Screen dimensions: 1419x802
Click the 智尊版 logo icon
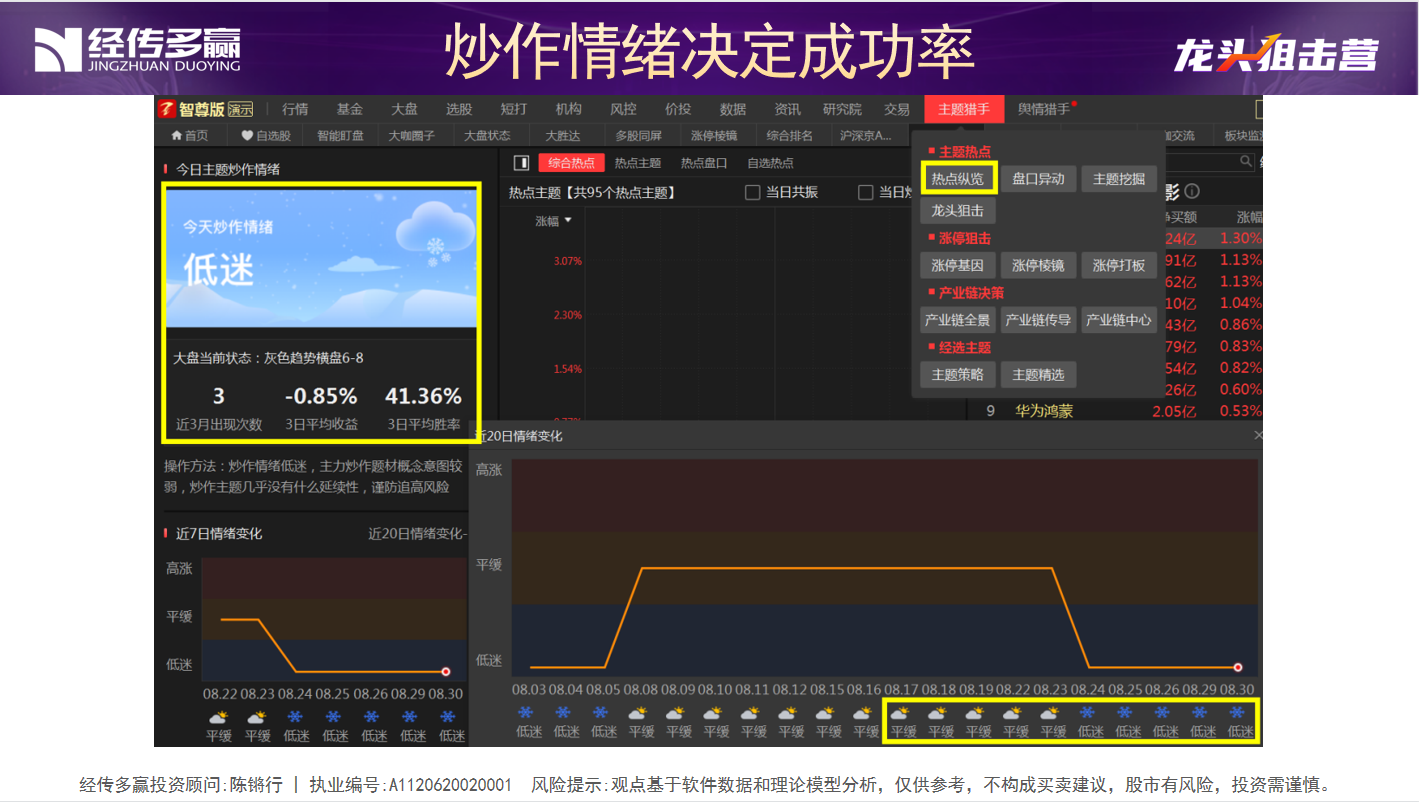[x=167, y=109]
